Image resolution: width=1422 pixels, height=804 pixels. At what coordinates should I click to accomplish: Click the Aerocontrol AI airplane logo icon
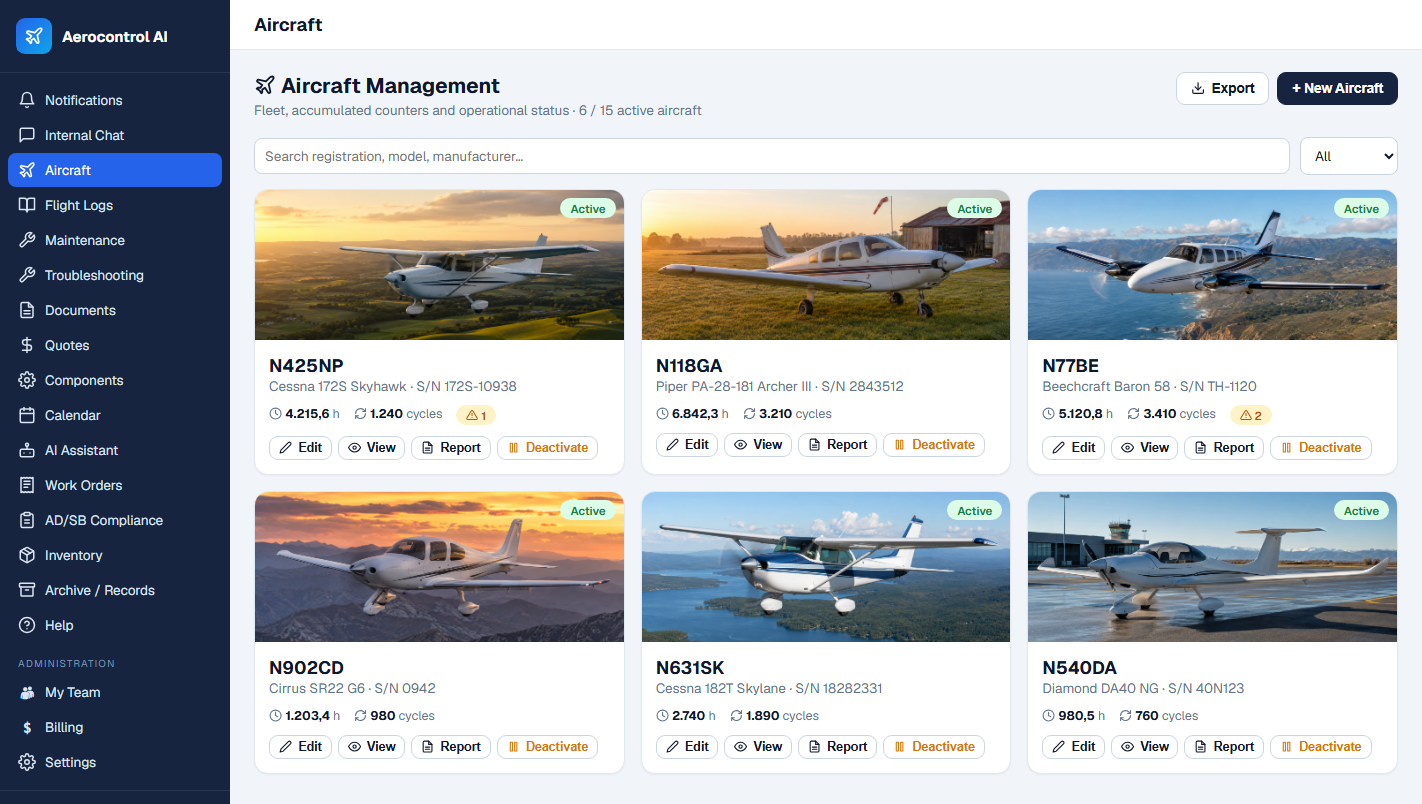pos(34,36)
